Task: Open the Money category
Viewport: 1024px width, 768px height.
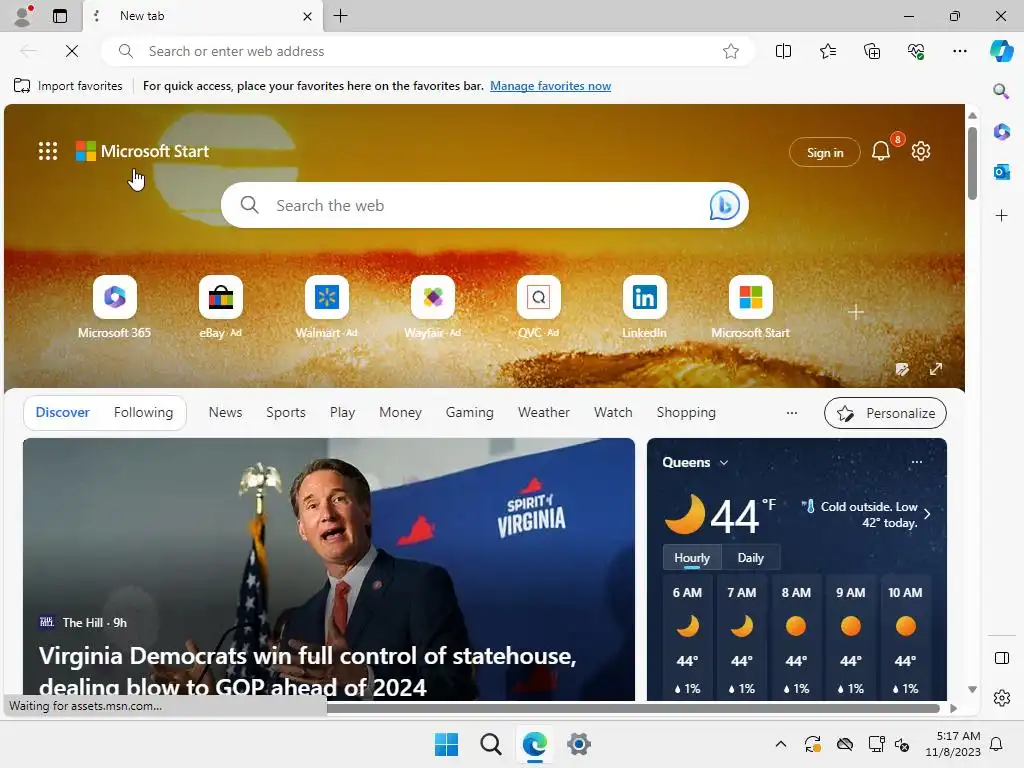Action: coord(400,413)
